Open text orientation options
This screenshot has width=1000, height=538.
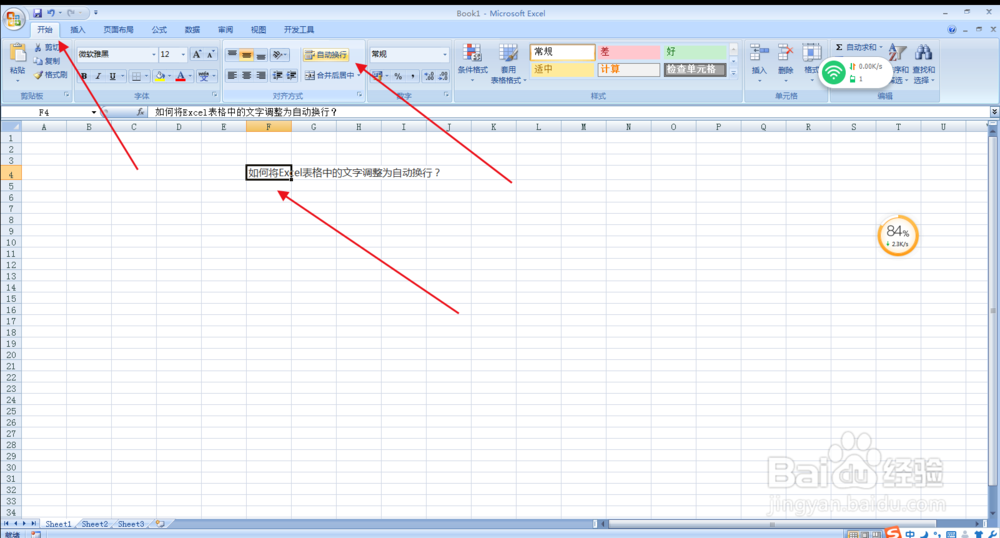279,55
